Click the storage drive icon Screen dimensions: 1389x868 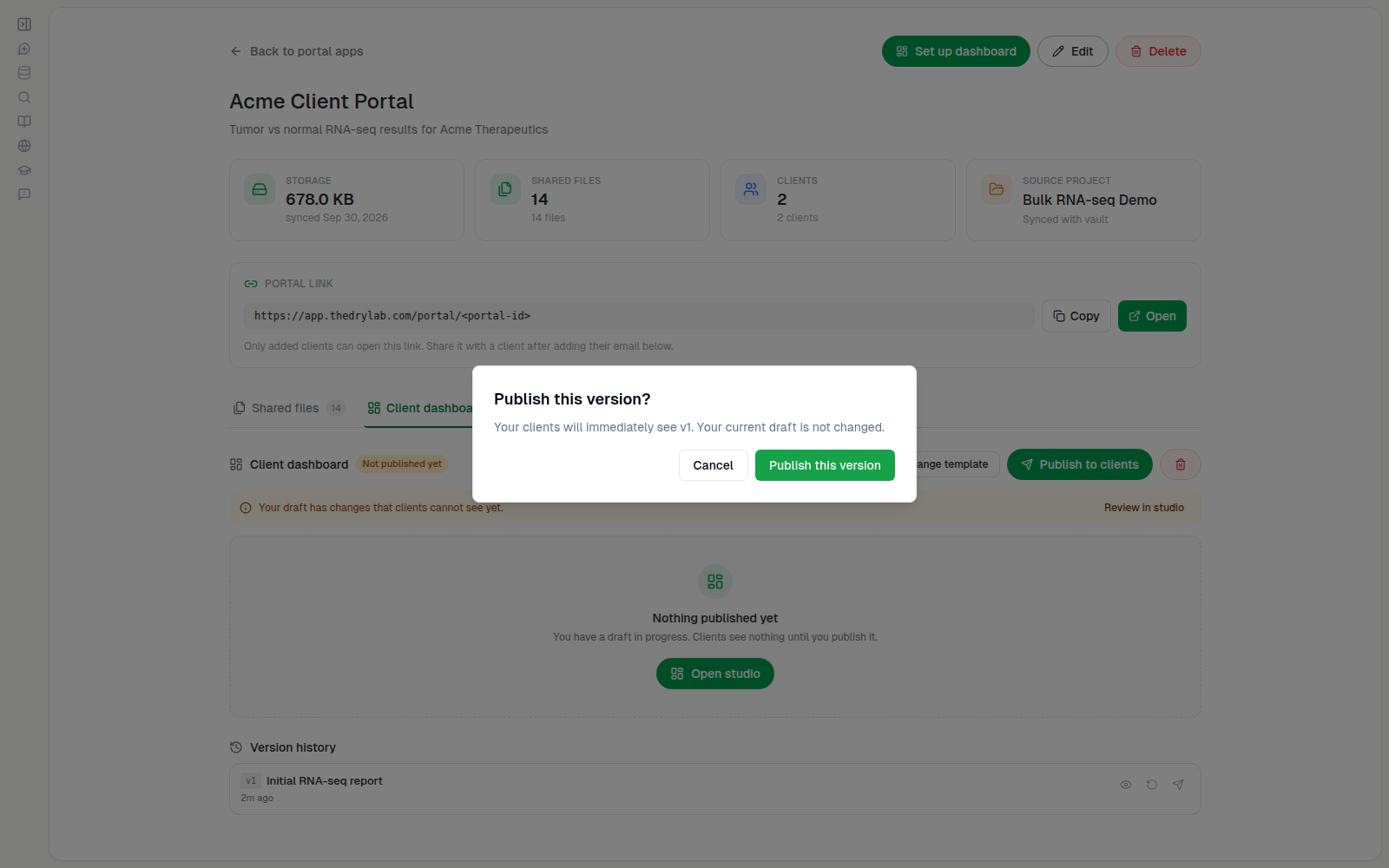click(x=260, y=189)
